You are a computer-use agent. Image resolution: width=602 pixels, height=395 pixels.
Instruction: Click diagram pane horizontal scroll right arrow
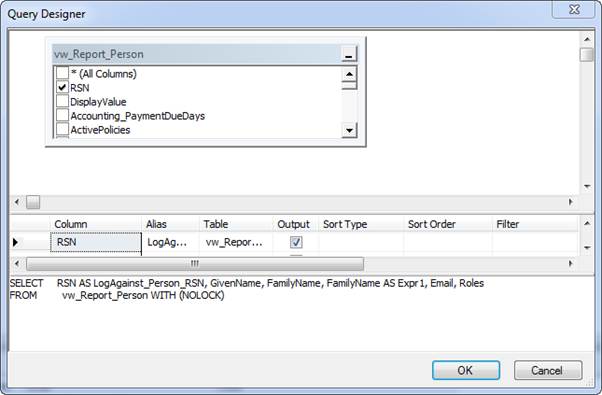pos(571,202)
